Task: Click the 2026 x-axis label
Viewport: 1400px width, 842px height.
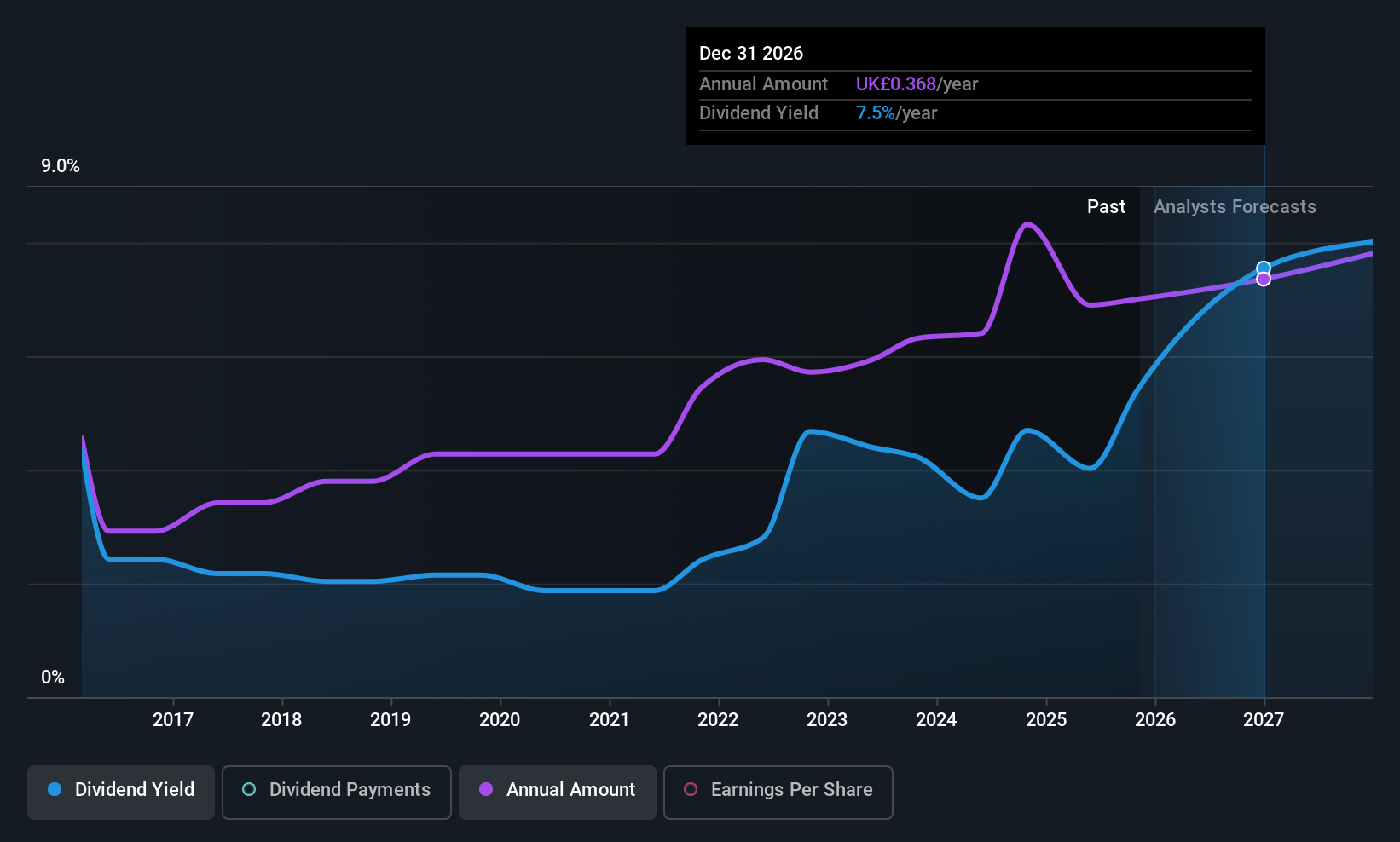Action: tap(1155, 720)
